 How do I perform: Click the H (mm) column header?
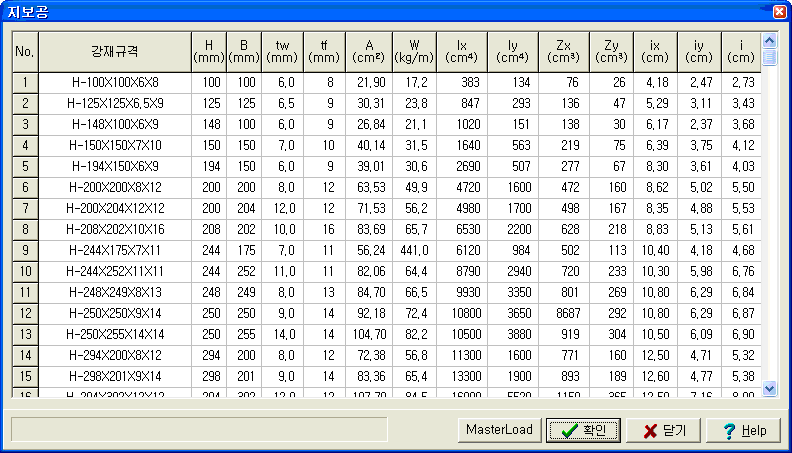209,52
